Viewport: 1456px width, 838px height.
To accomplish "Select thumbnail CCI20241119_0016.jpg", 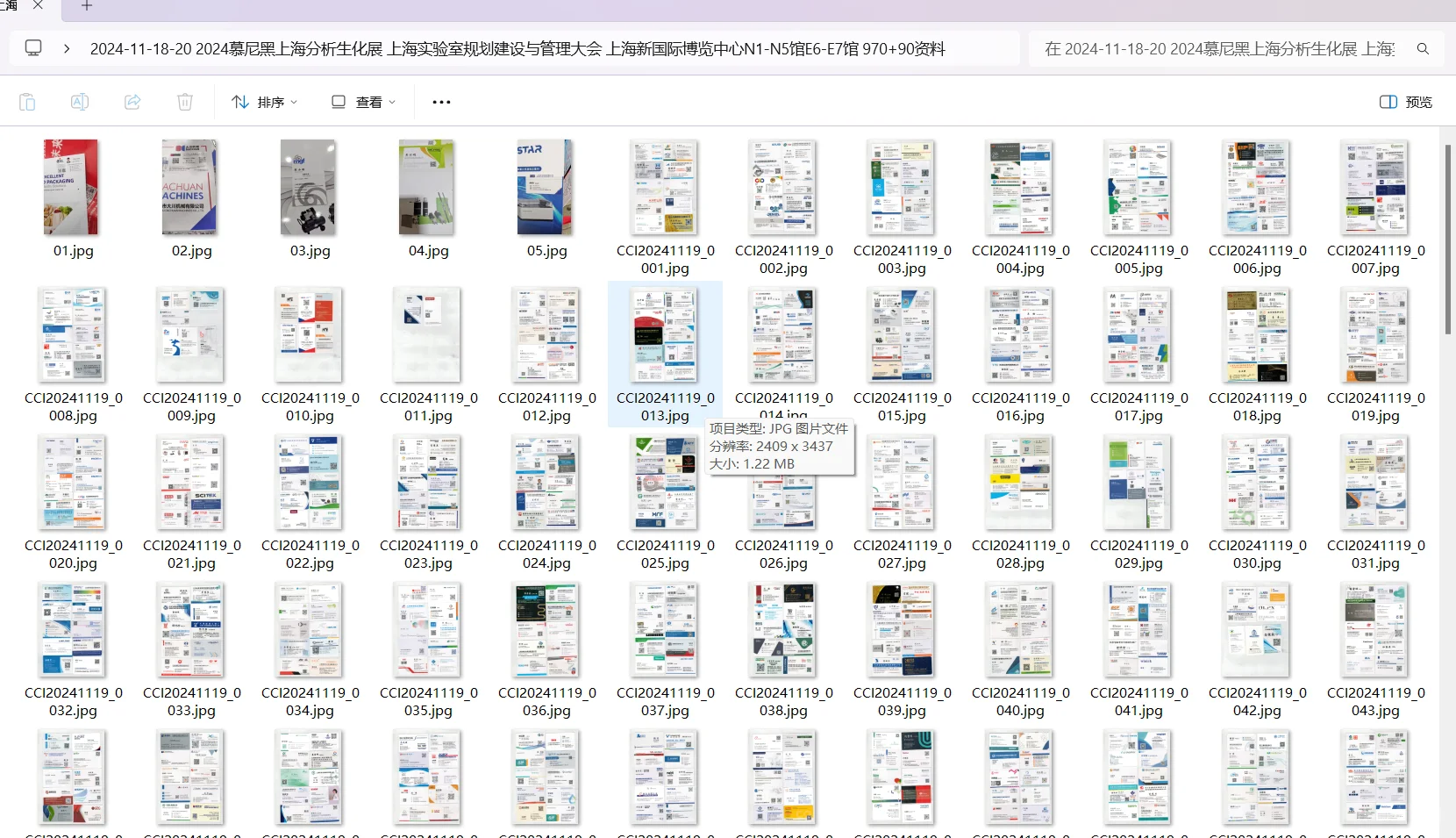I will coord(1020,334).
